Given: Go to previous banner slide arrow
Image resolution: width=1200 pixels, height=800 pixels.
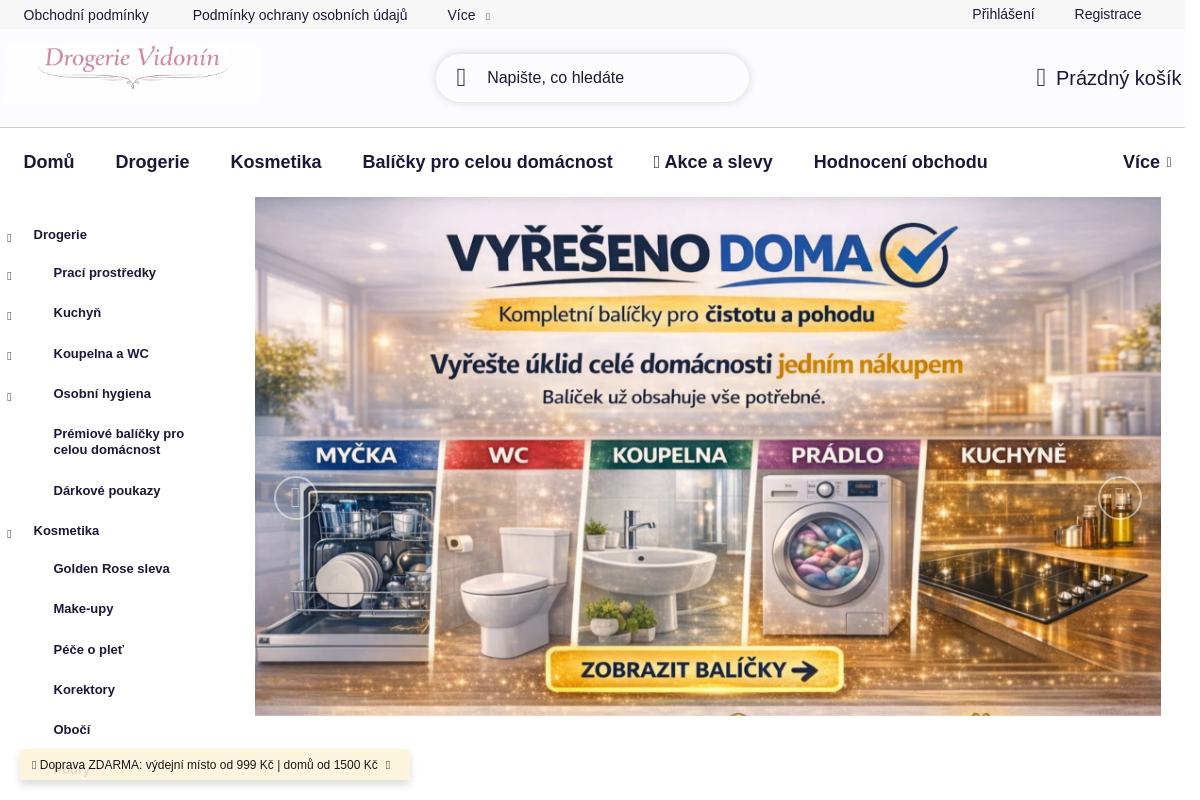Looking at the screenshot, I should [x=296, y=497].
